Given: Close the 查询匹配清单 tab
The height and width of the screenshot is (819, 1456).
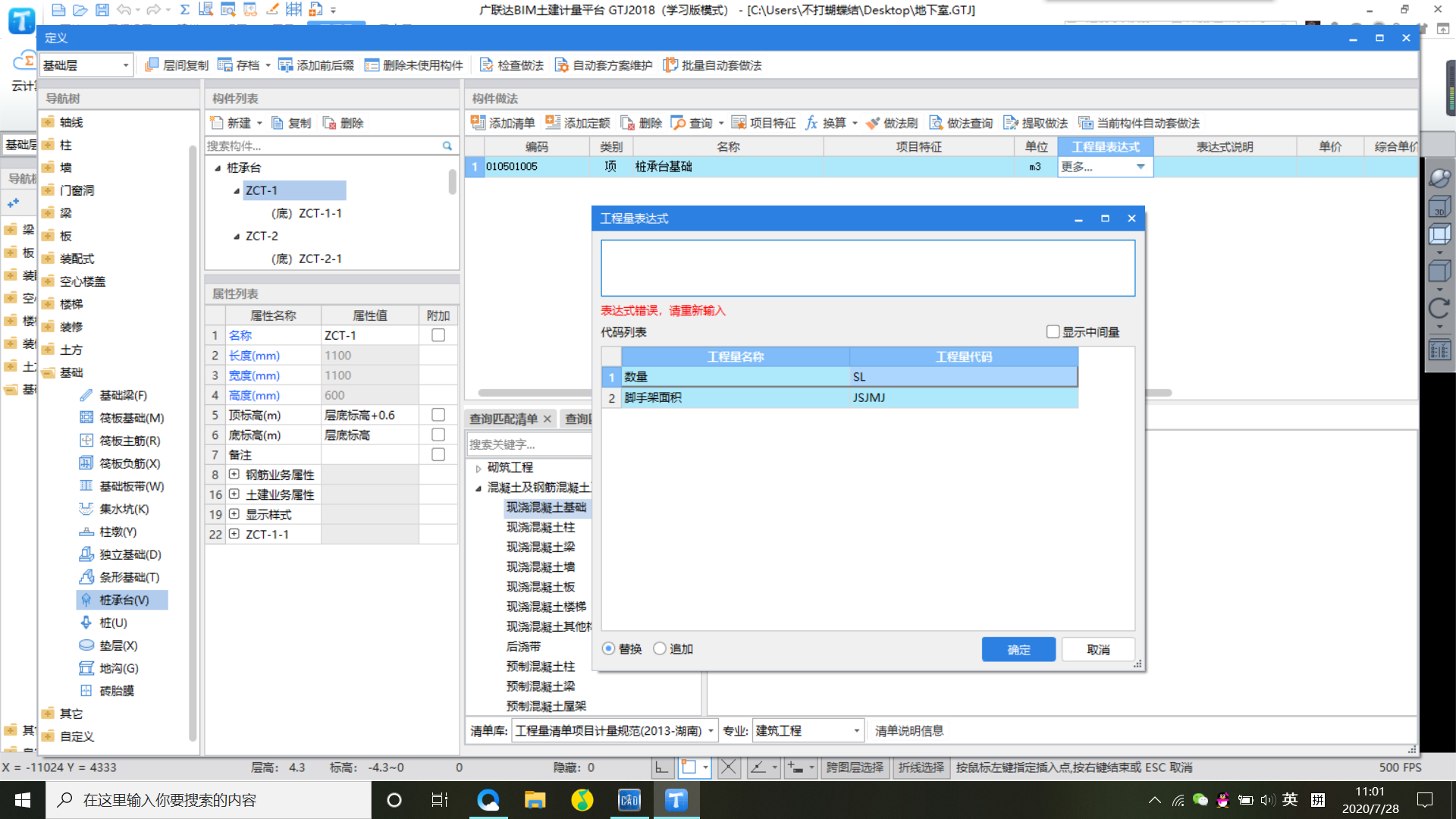Looking at the screenshot, I should point(547,419).
